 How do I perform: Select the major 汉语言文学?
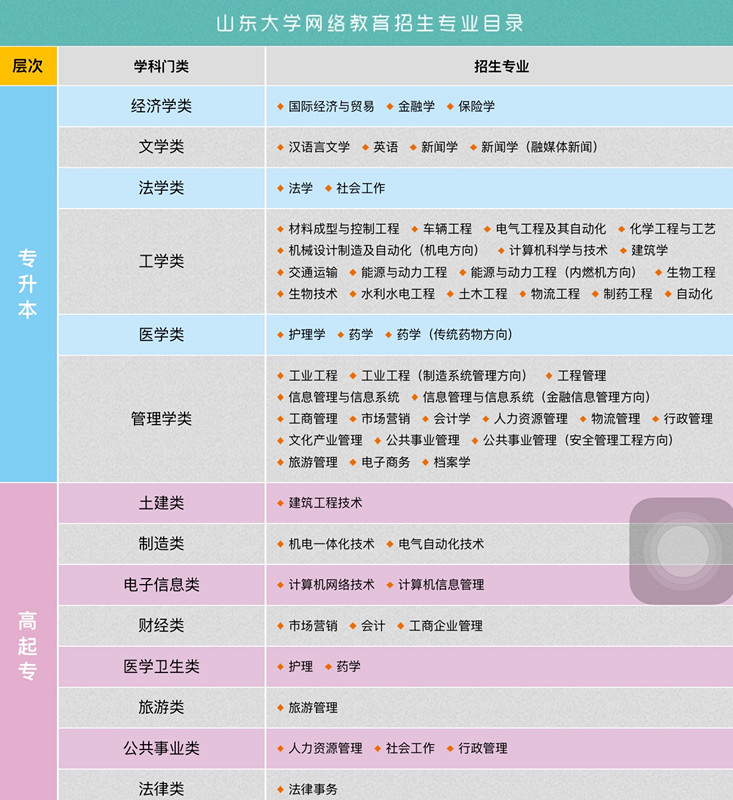319,147
